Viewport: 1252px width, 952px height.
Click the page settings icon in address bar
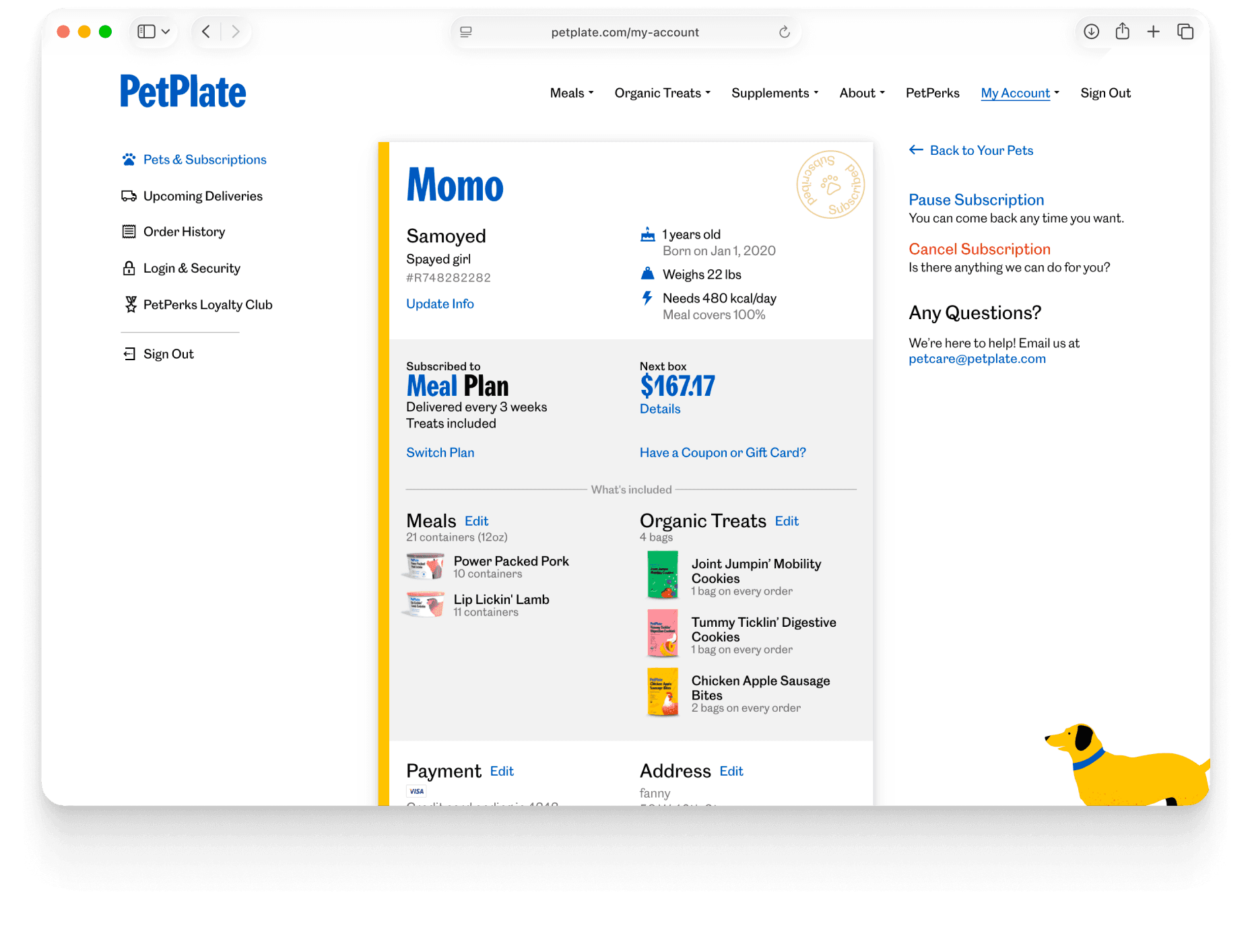tap(465, 32)
